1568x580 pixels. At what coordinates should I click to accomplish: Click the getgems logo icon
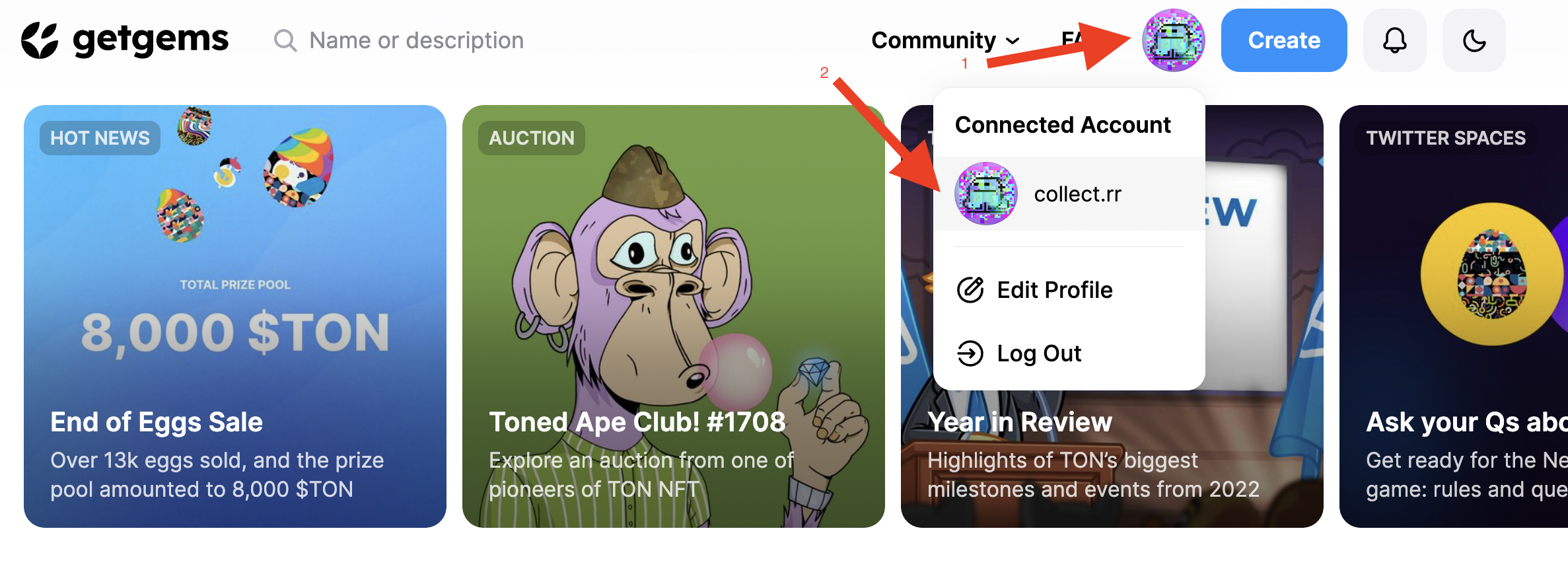click(40, 40)
